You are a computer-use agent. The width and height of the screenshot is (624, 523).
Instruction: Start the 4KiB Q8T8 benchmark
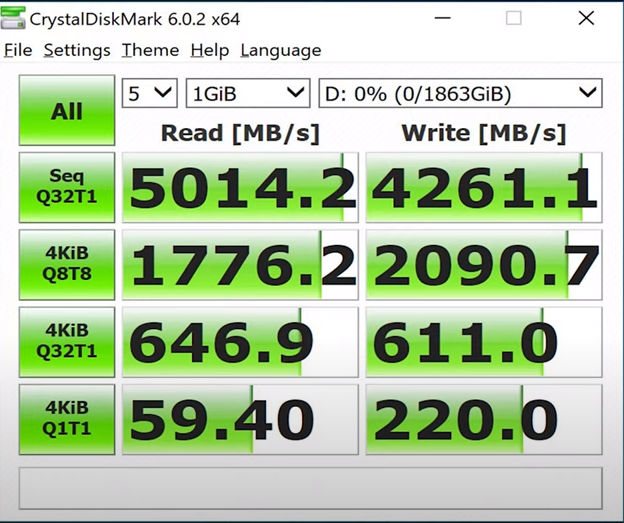coord(67,264)
